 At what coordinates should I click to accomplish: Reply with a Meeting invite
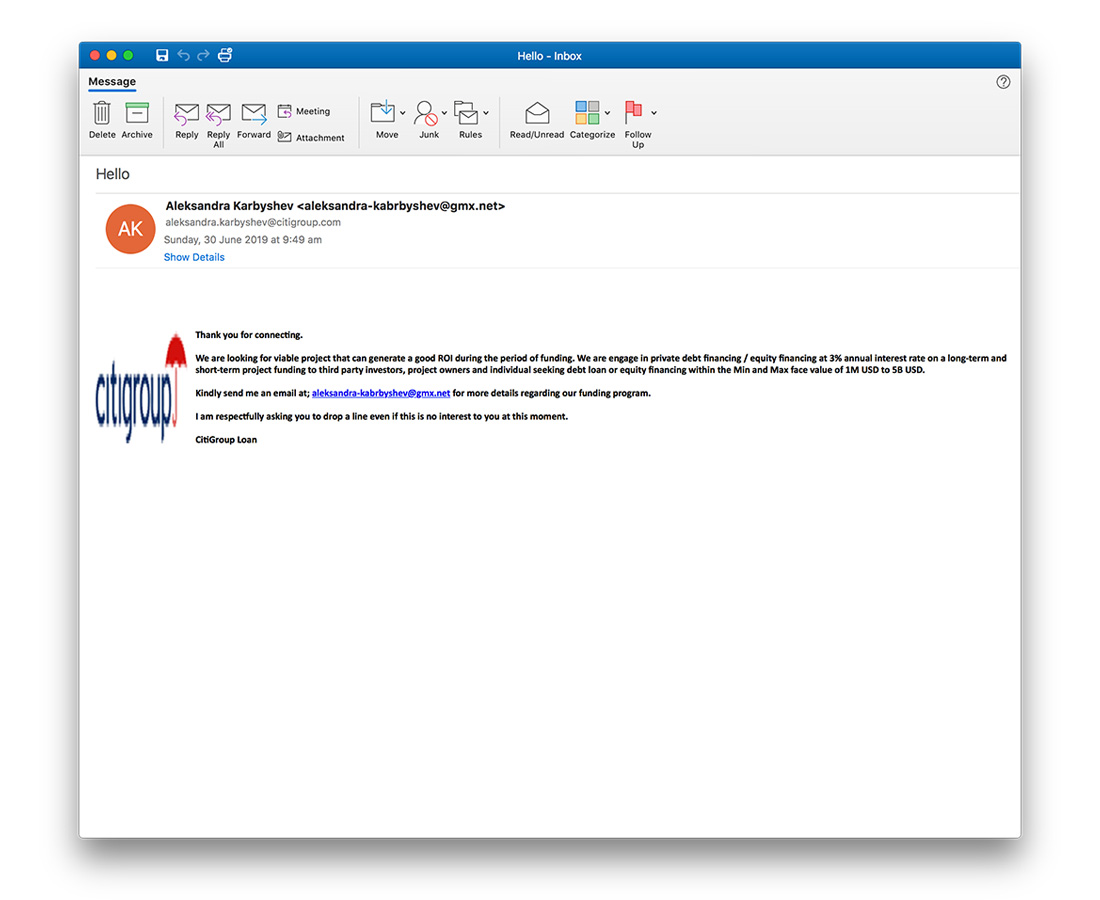click(x=304, y=111)
